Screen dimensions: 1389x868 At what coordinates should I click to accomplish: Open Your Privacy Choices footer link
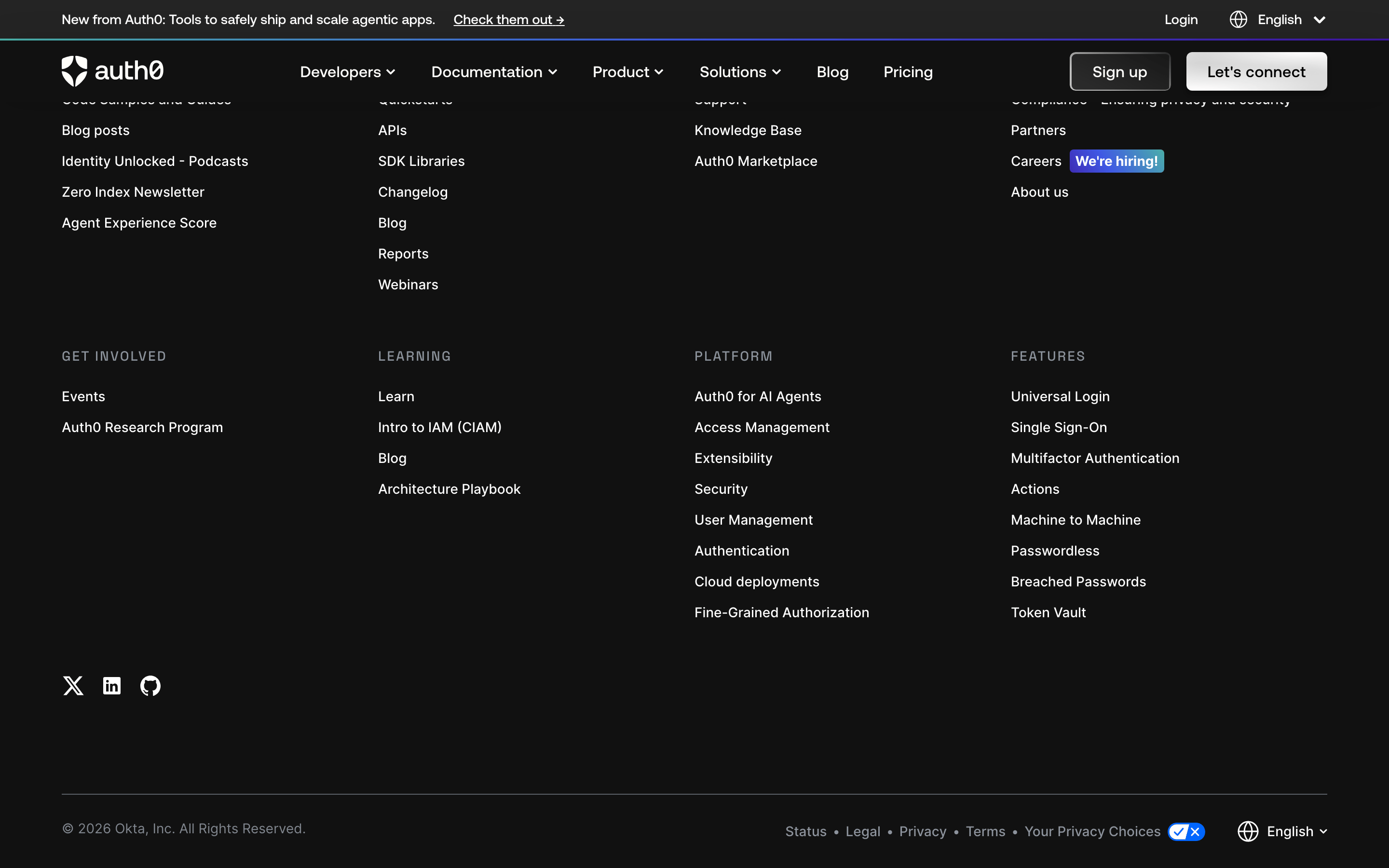pos(1092,831)
